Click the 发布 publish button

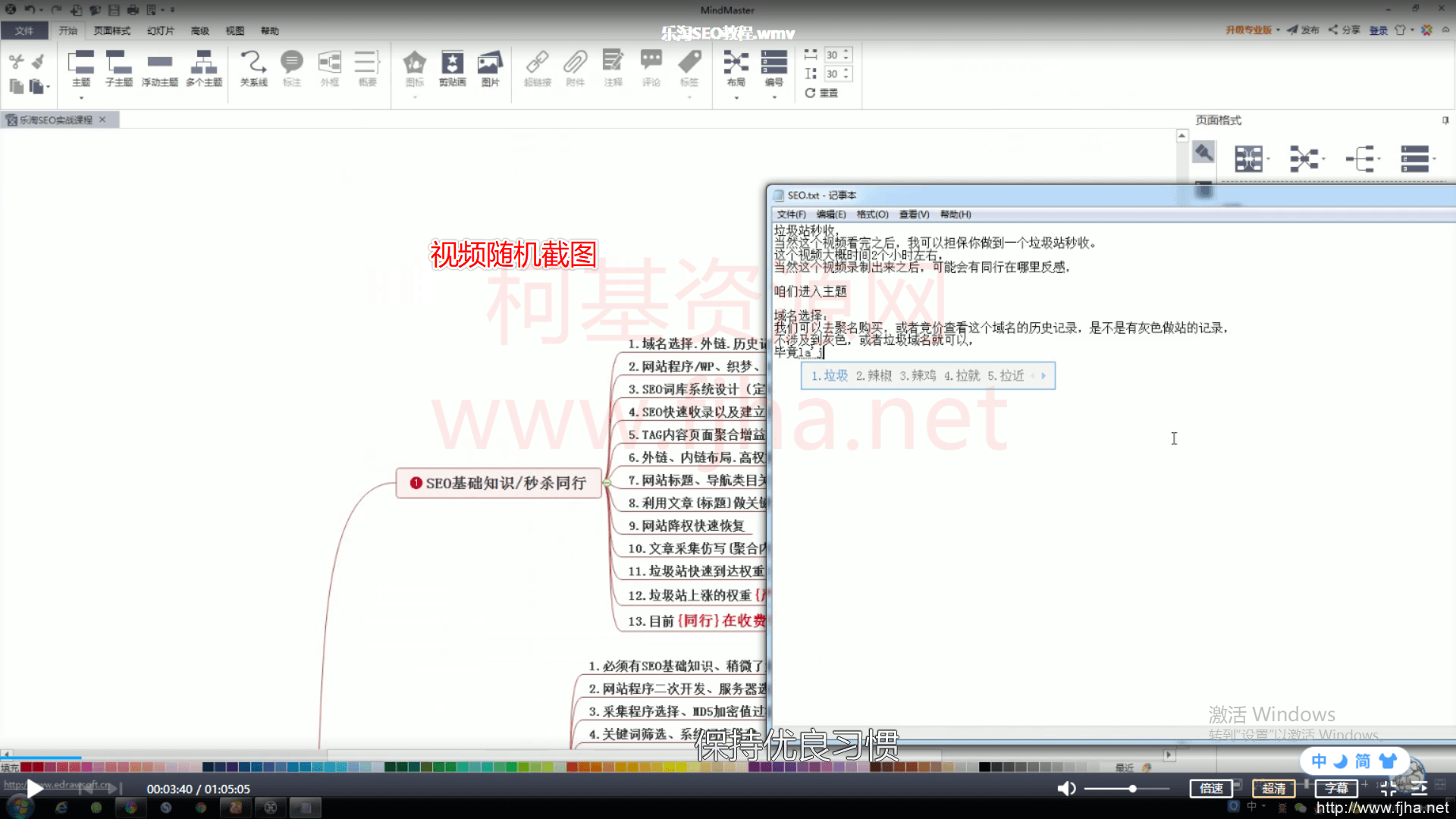(x=1304, y=30)
